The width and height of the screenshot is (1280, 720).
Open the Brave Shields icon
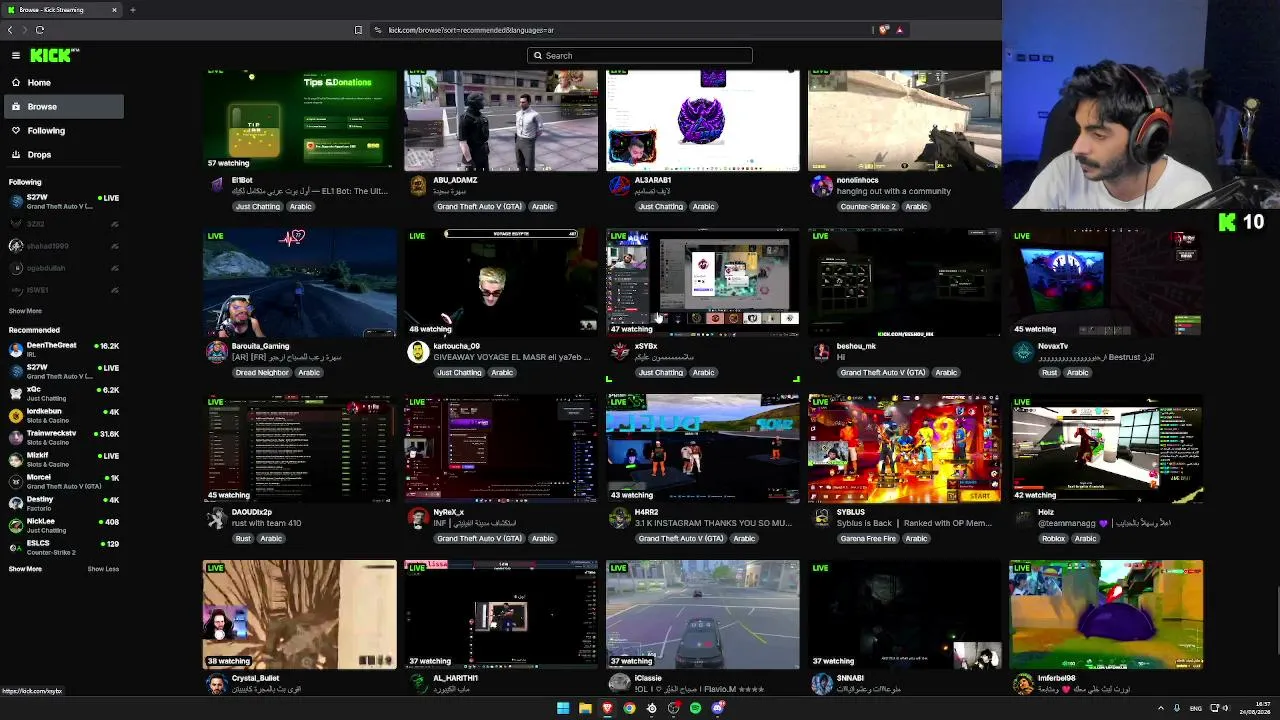pyautogui.click(x=884, y=30)
